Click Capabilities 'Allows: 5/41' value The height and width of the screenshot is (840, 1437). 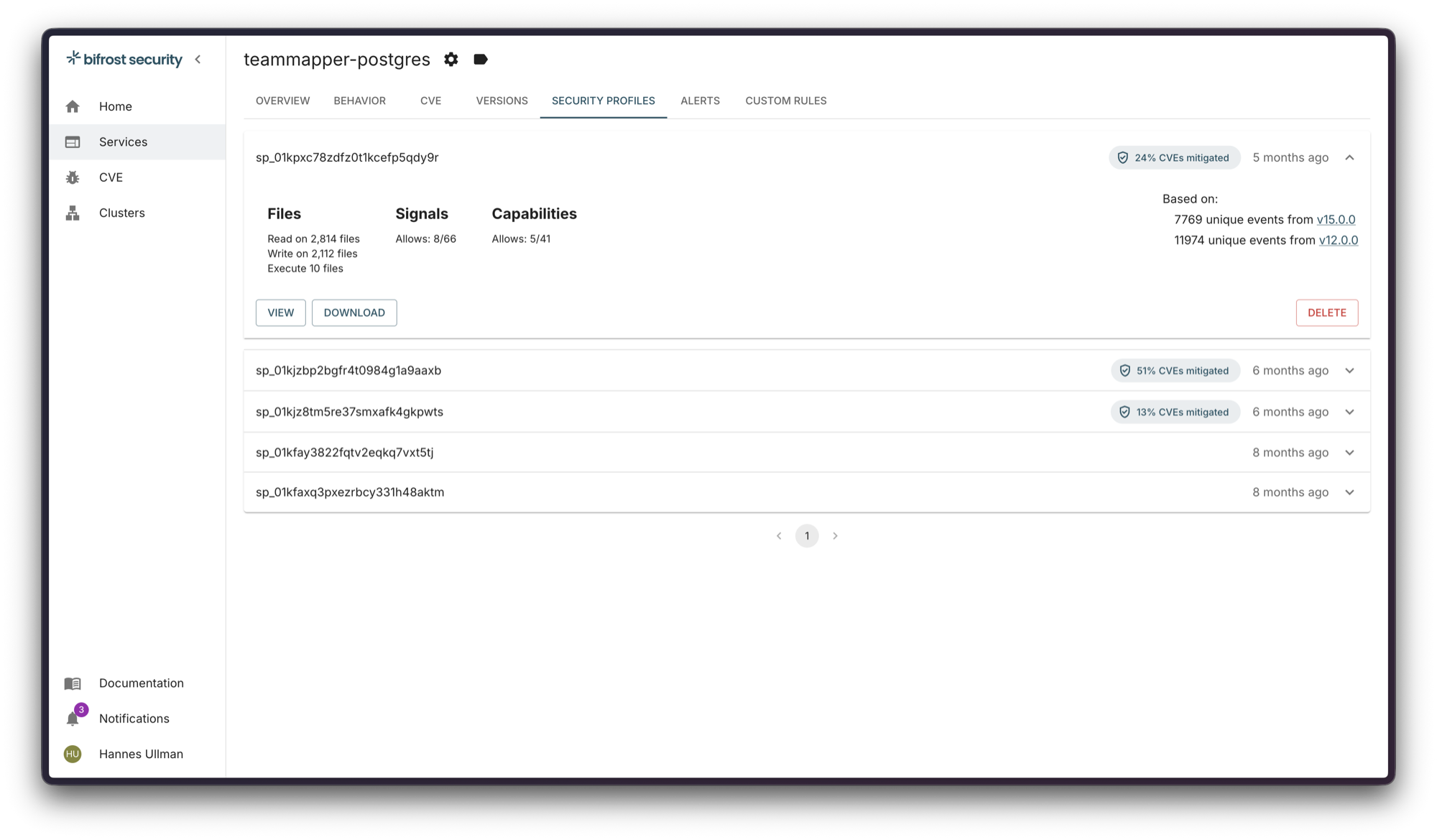tap(521, 239)
